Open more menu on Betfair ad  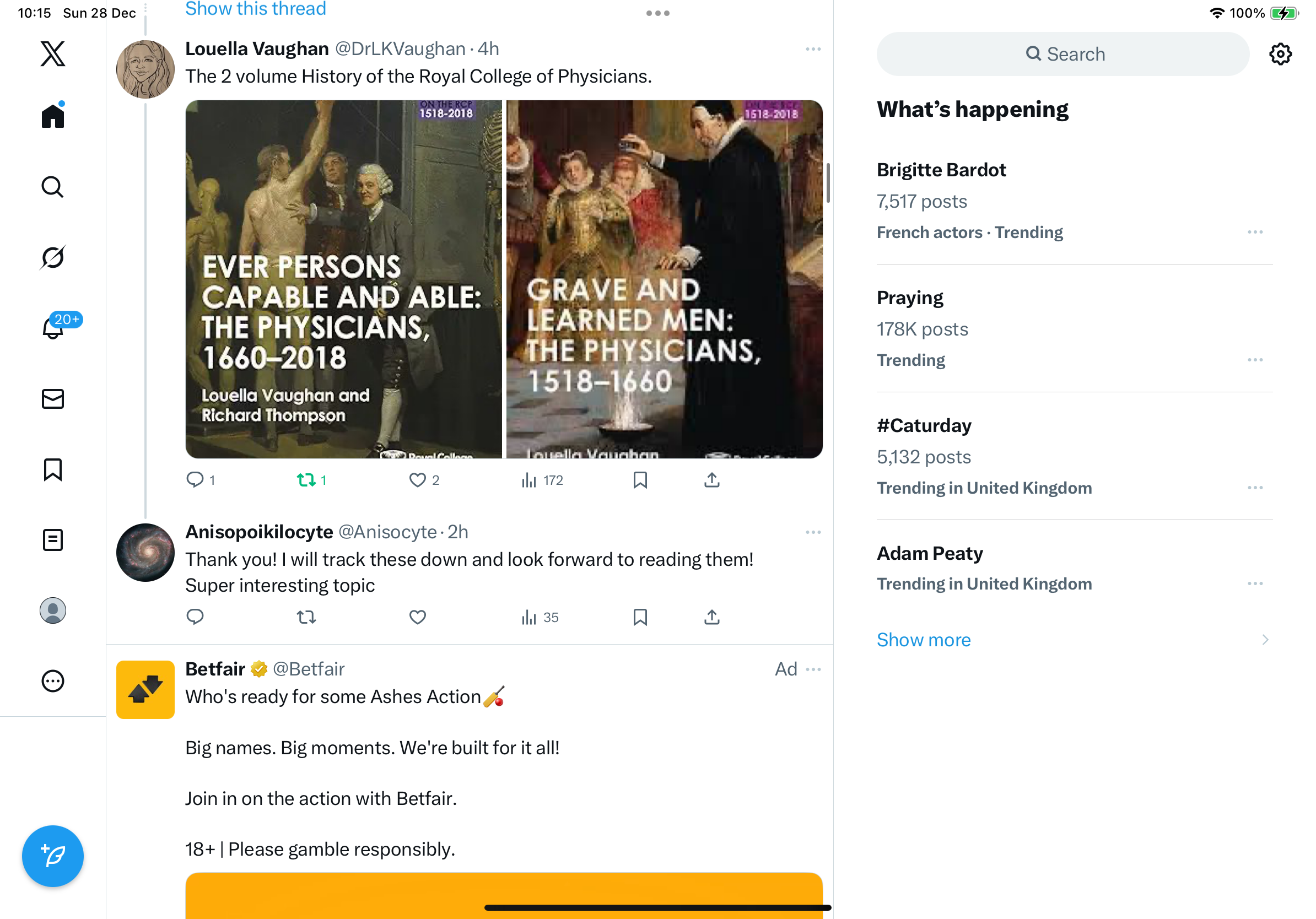click(x=813, y=669)
